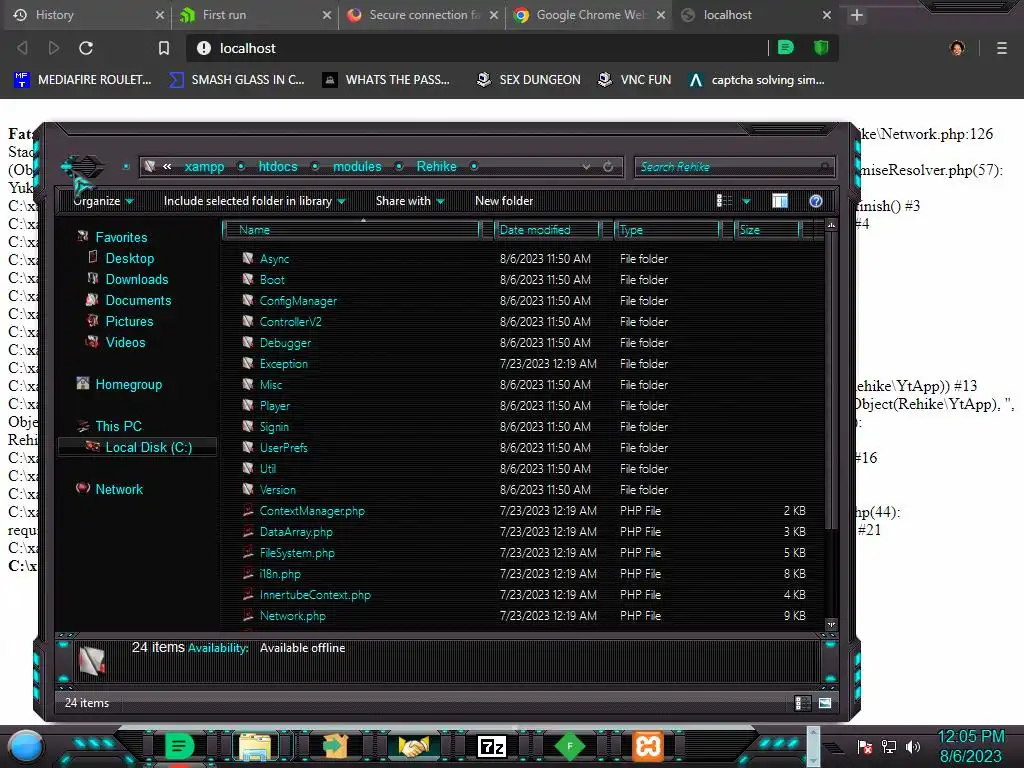Click the volume speaker tray icon
Viewport: 1024px width, 768px height.
[913, 746]
